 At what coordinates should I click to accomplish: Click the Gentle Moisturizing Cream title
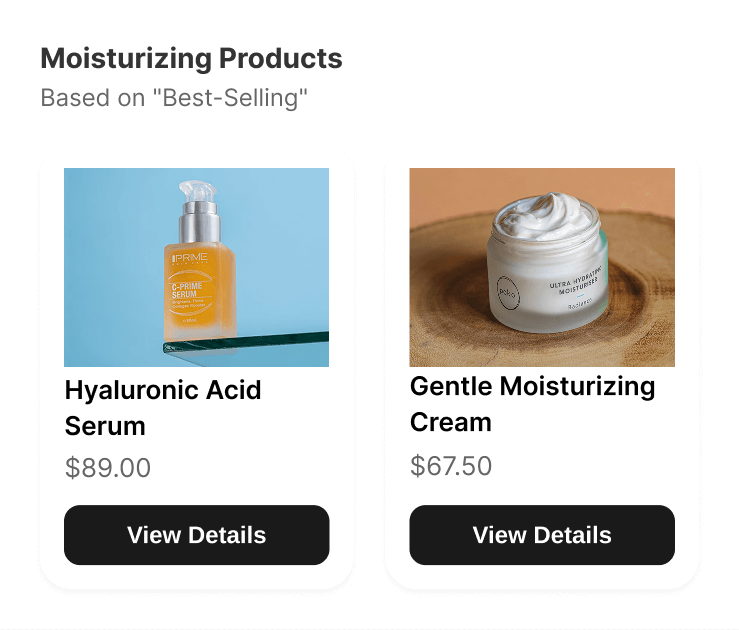click(532, 403)
